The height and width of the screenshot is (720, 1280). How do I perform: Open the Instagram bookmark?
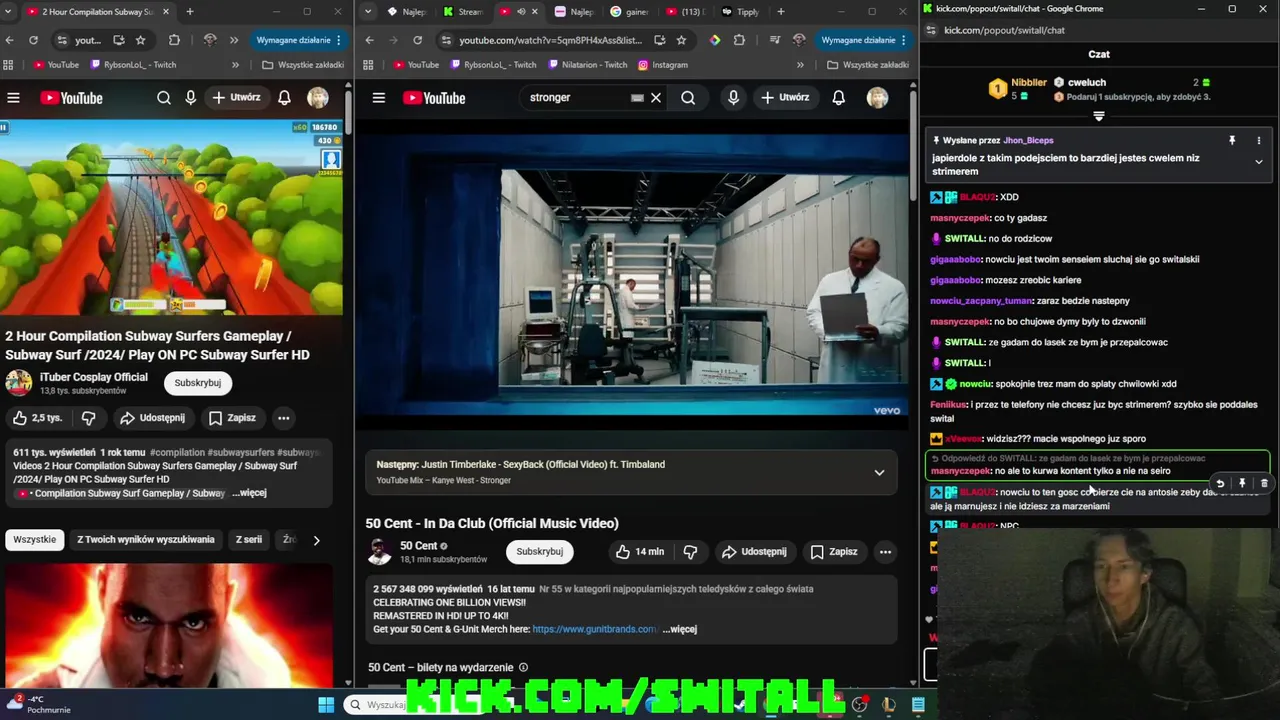click(x=661, y=65)
